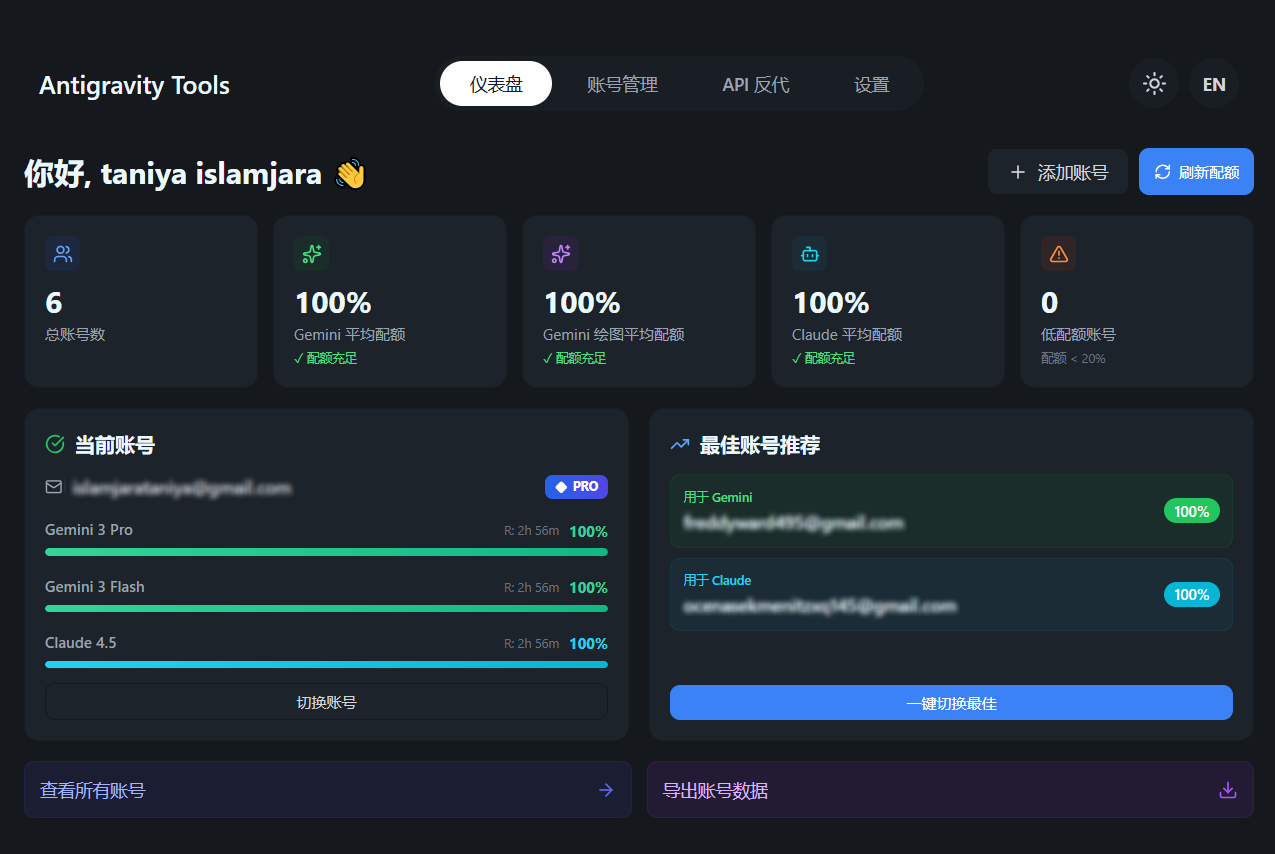
Task: Click the total accounts users icon
Action: tap(63, 254)
